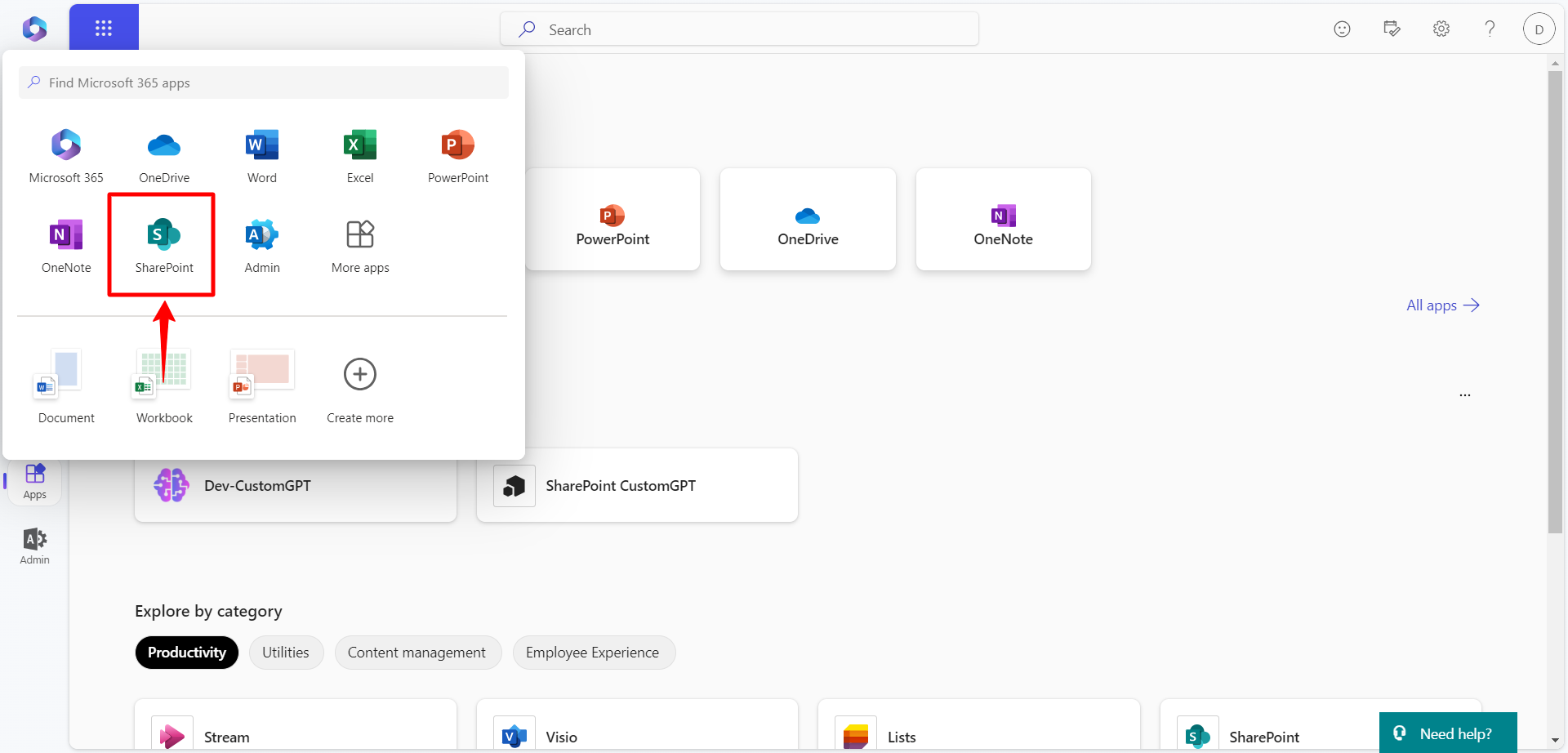The height and width of the screenshot is (753, 1568).
Task: Click the account avatar D
Action: 1539,29
